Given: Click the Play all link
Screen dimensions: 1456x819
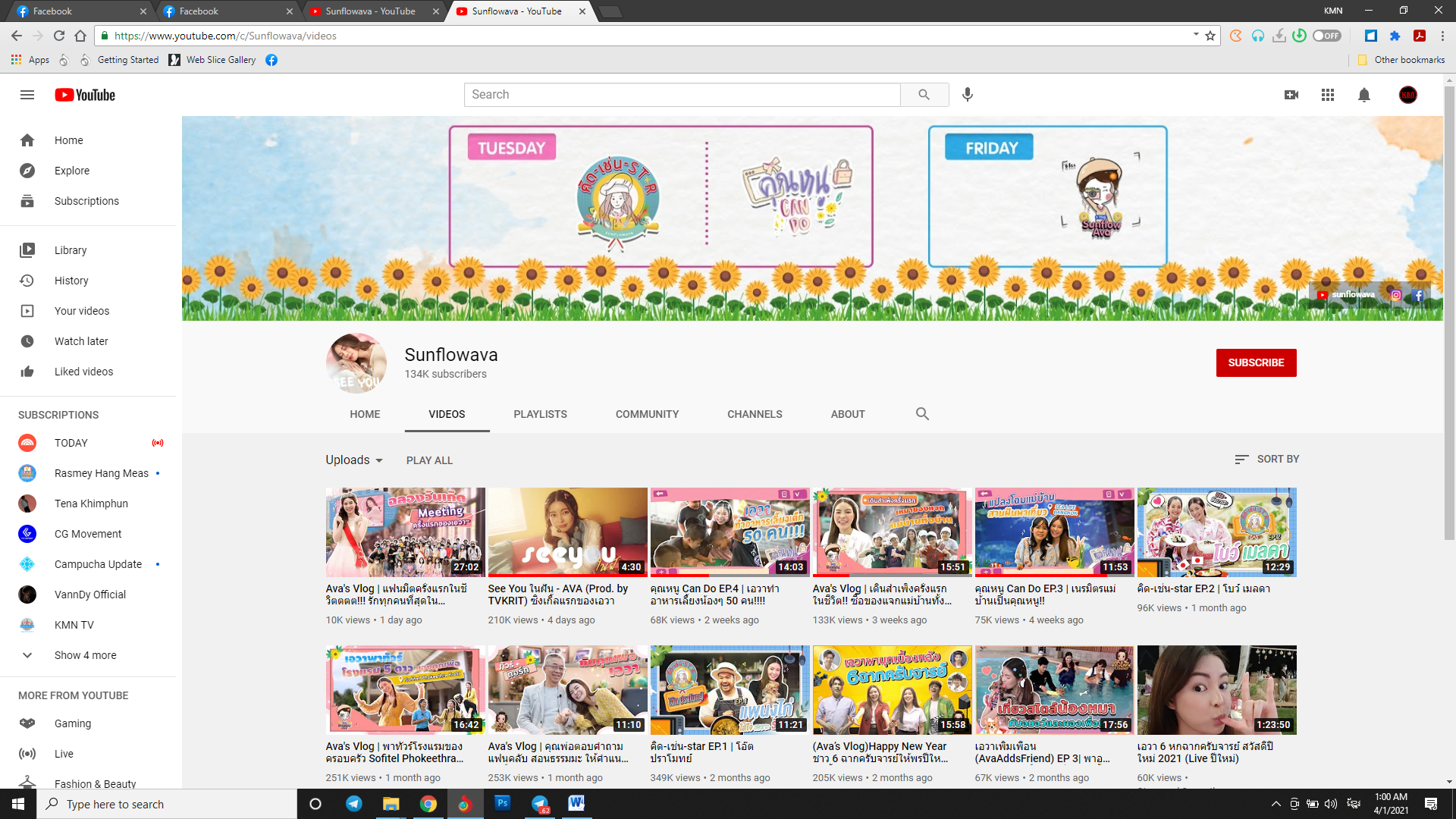Looking at the screenshot, I should [429, 460].
